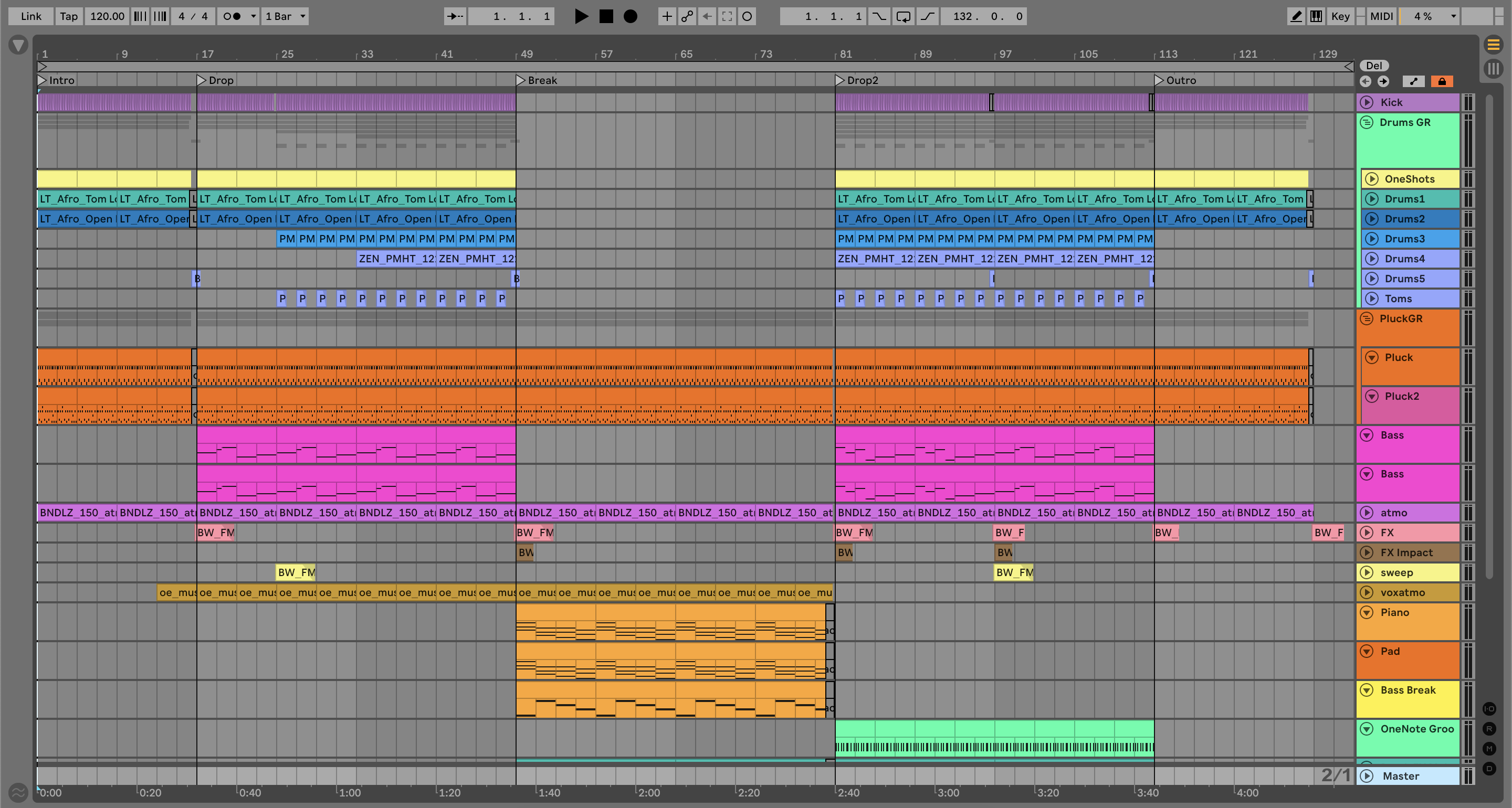This screenshot has width=1512, height=808.
Task: Toggle the Loop switch in the control bar
Action: tap(903, 16)
